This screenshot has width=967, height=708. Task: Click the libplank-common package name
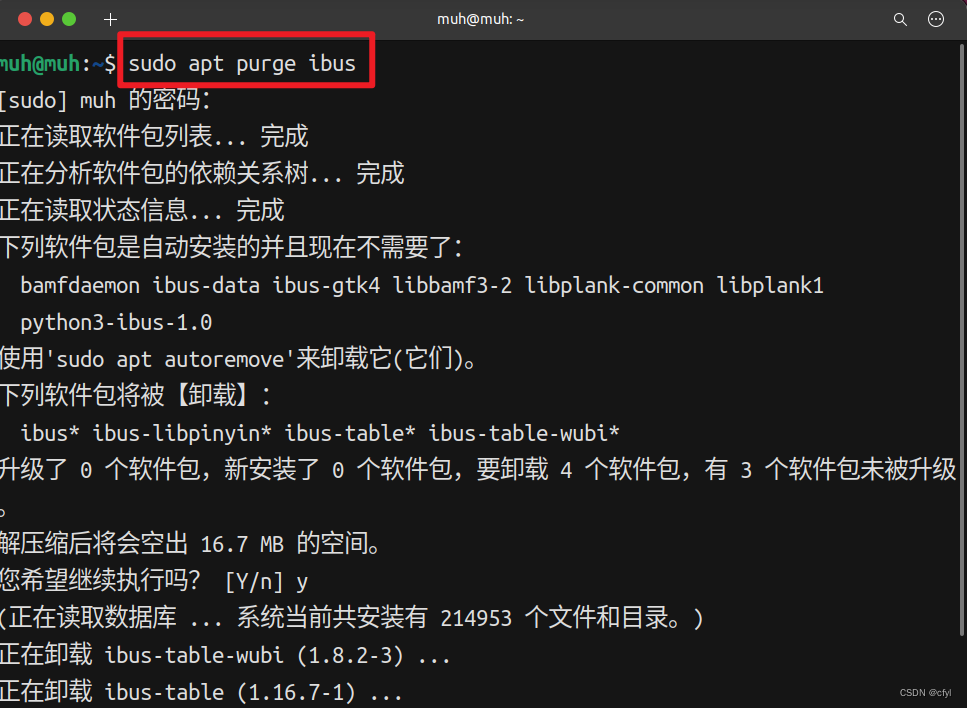[x=614, y=286]
